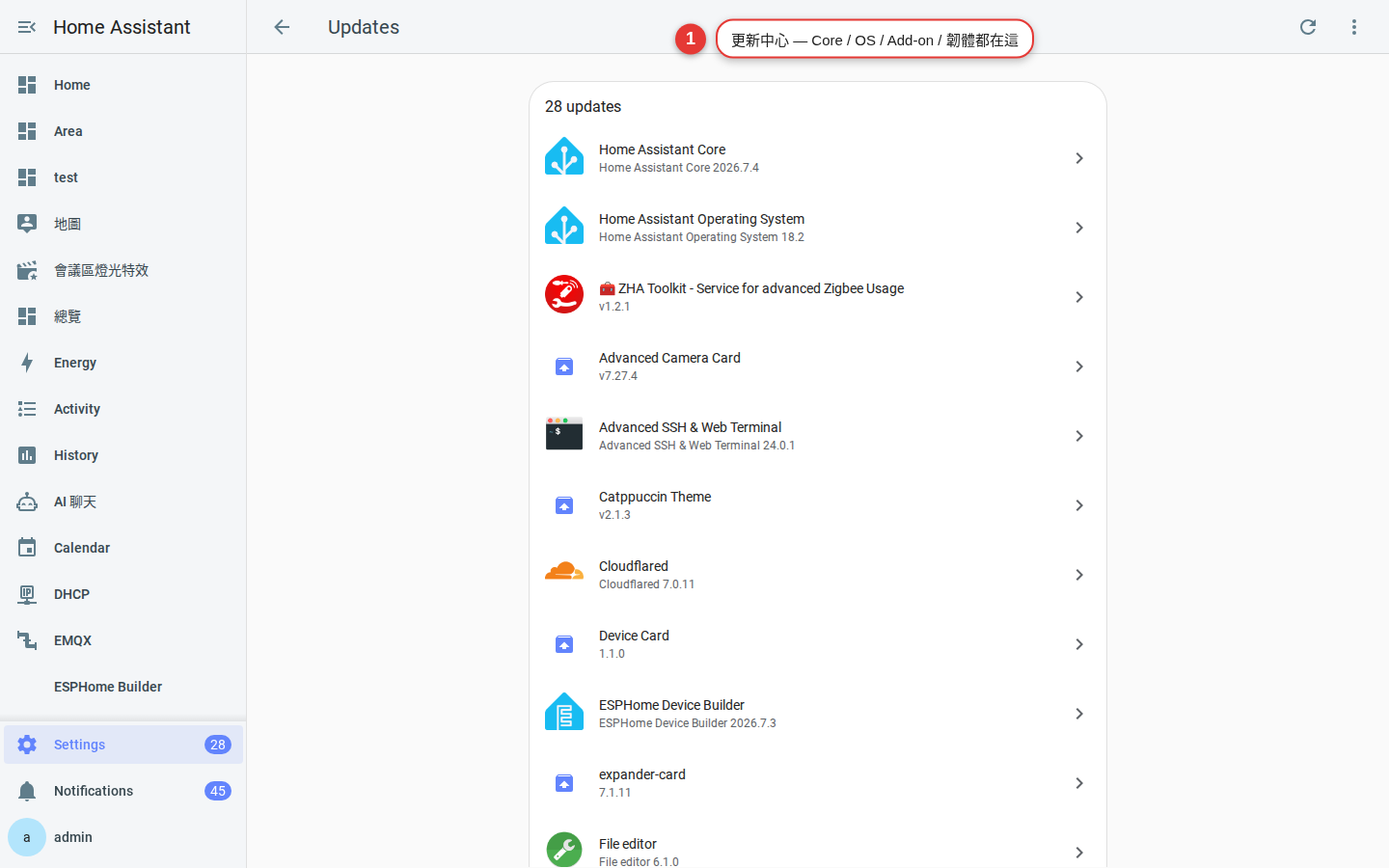Viewport: 1389px width, 868px height.
Task: Click the Home Assistant sidebar title
Action: 122,27
